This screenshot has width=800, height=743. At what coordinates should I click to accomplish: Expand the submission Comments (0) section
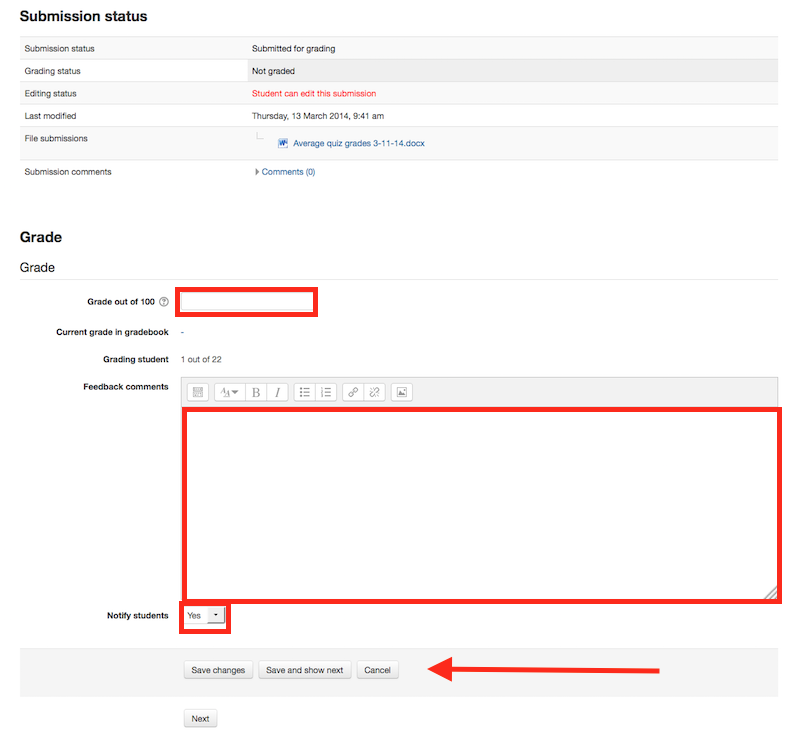point(287,172)
